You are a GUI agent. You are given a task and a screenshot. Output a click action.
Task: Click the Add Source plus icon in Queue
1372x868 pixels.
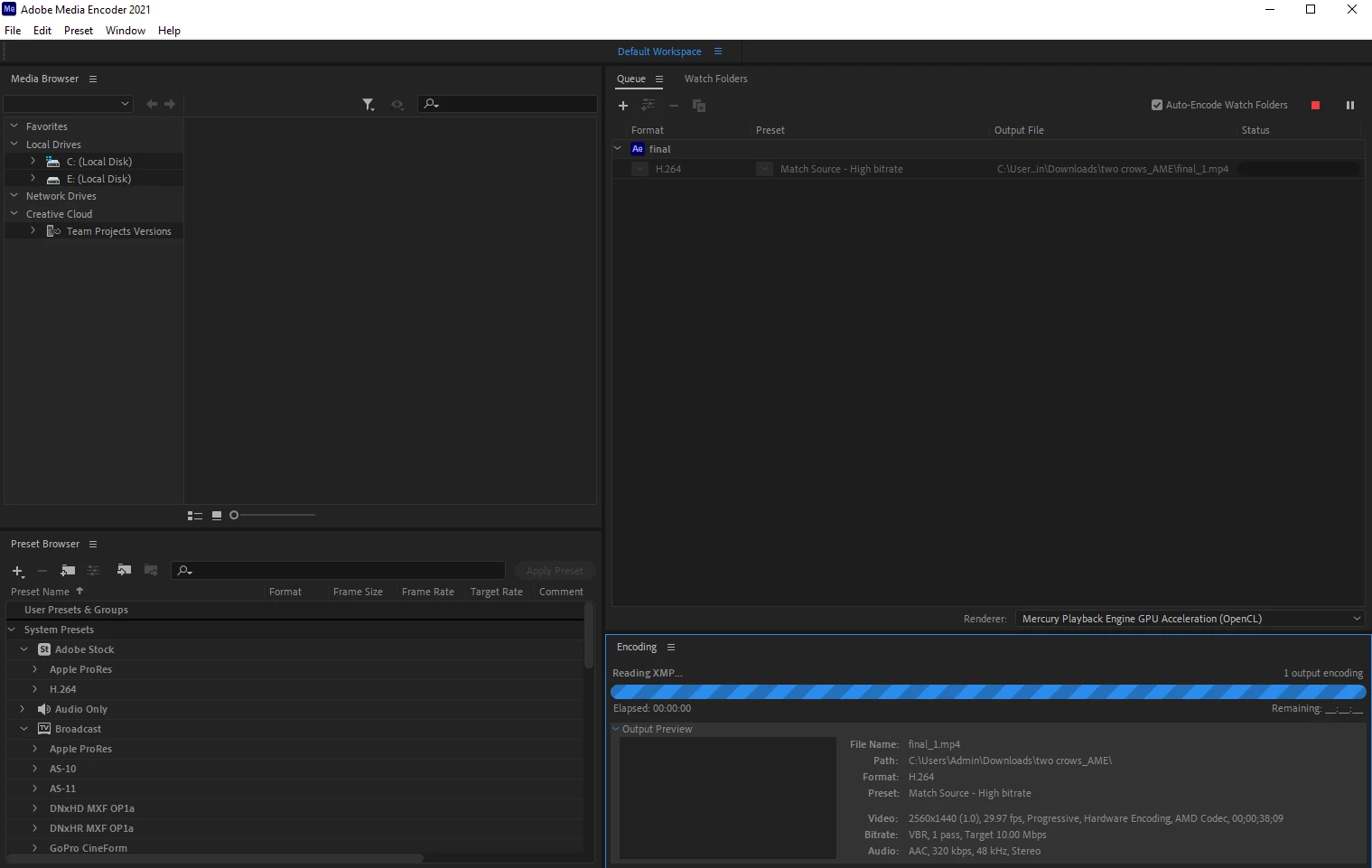coord(622,106)
